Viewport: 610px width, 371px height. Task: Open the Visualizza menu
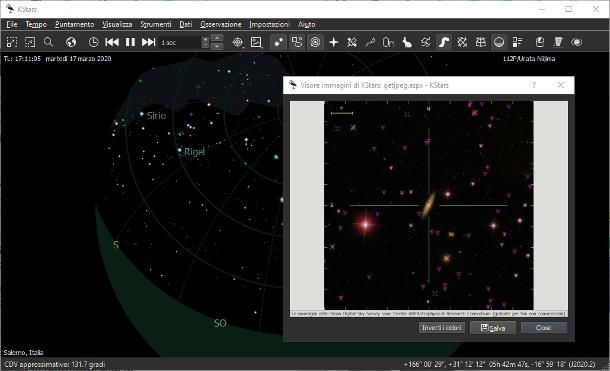[117, 24]
